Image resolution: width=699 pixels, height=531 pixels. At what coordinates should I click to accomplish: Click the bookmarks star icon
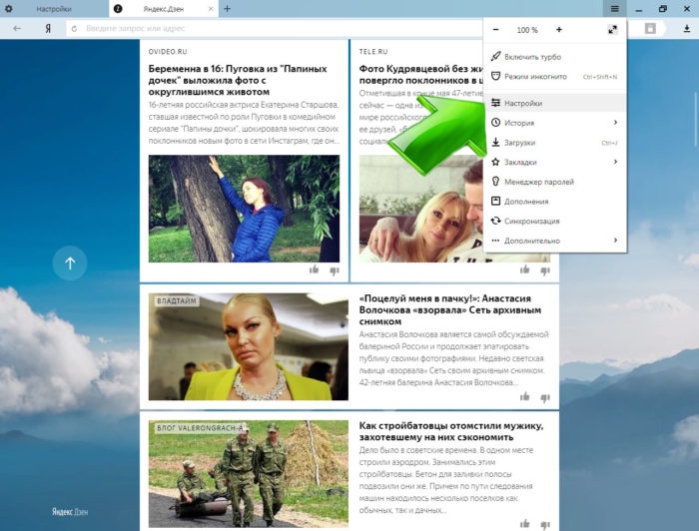coord(495,162)
